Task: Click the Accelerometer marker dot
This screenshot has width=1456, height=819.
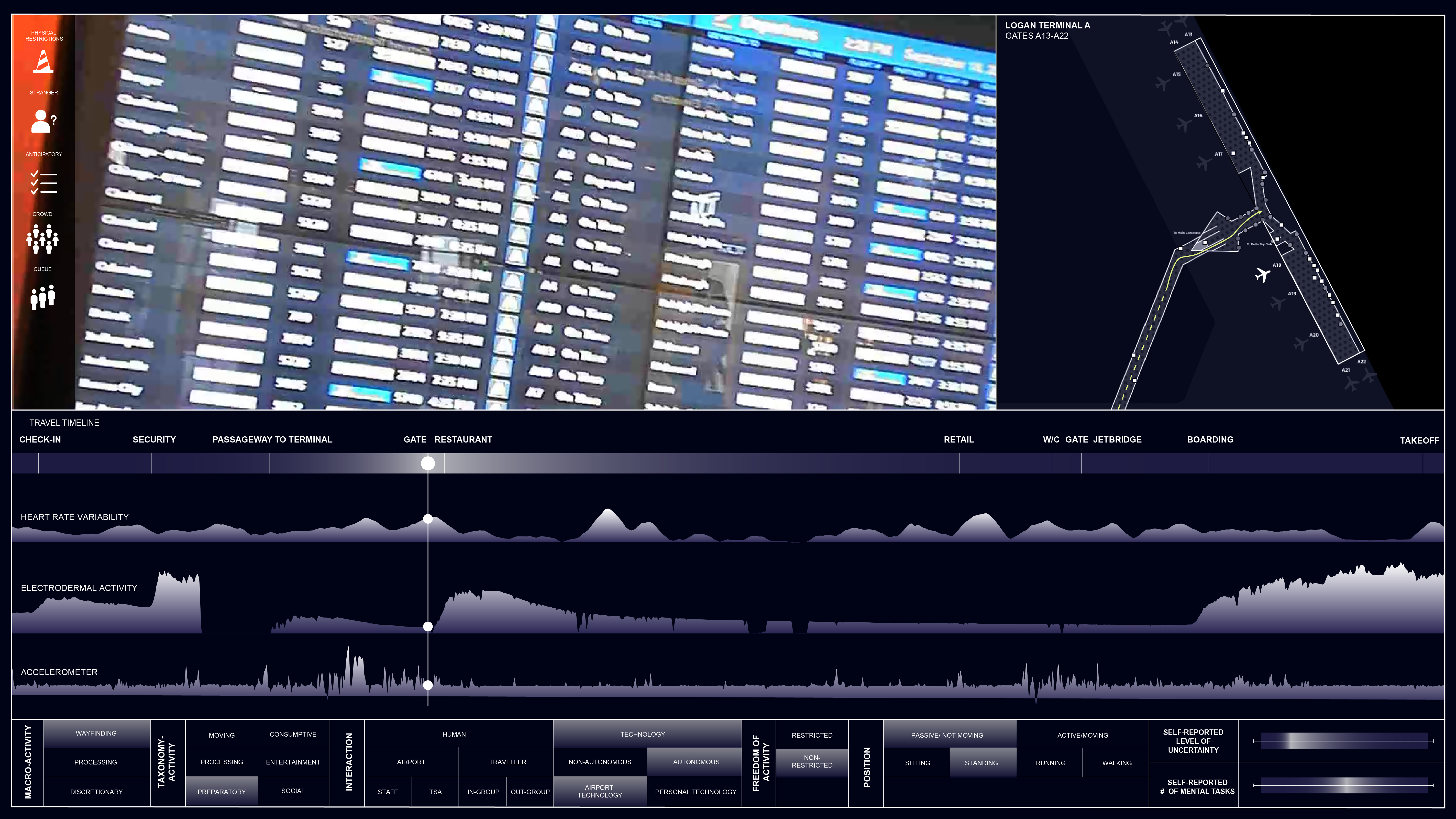Action: [x=428, y=685]
